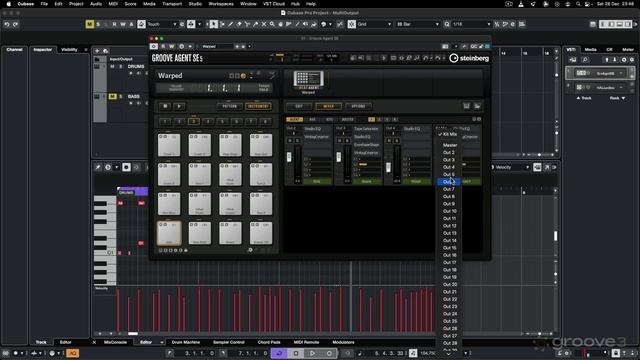Viewport: 640px width, 360px height.
Task: Open the Studio menu
Action: pos(195,4)
